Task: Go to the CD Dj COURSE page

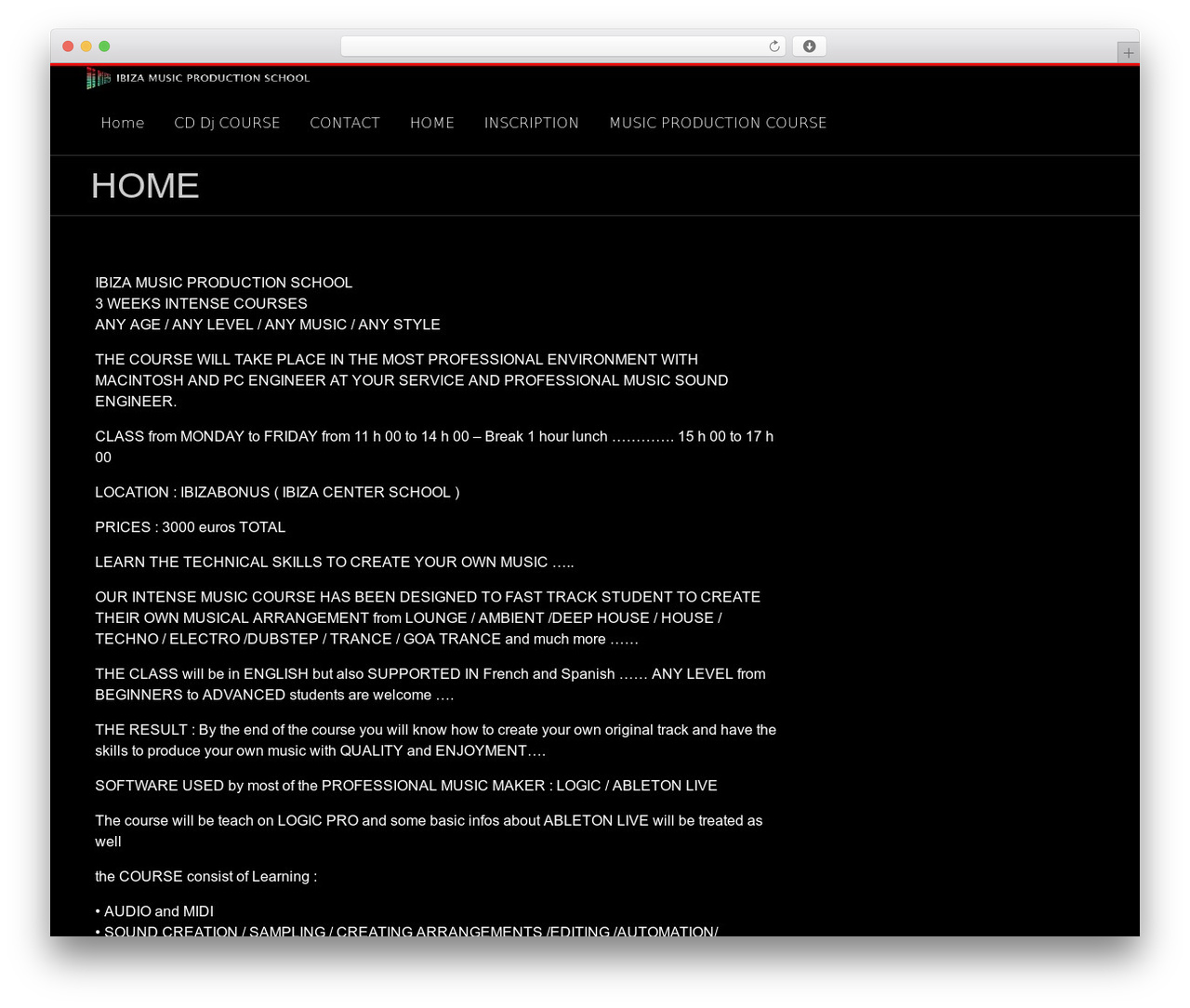Action: coord(227,123)
